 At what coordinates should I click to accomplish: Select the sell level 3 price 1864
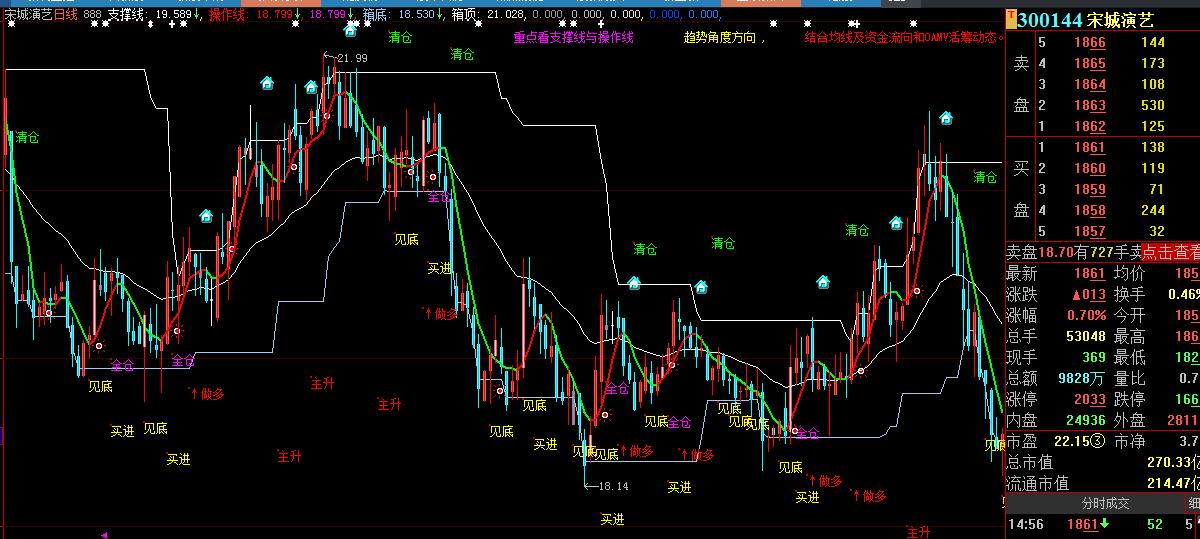1089,85
